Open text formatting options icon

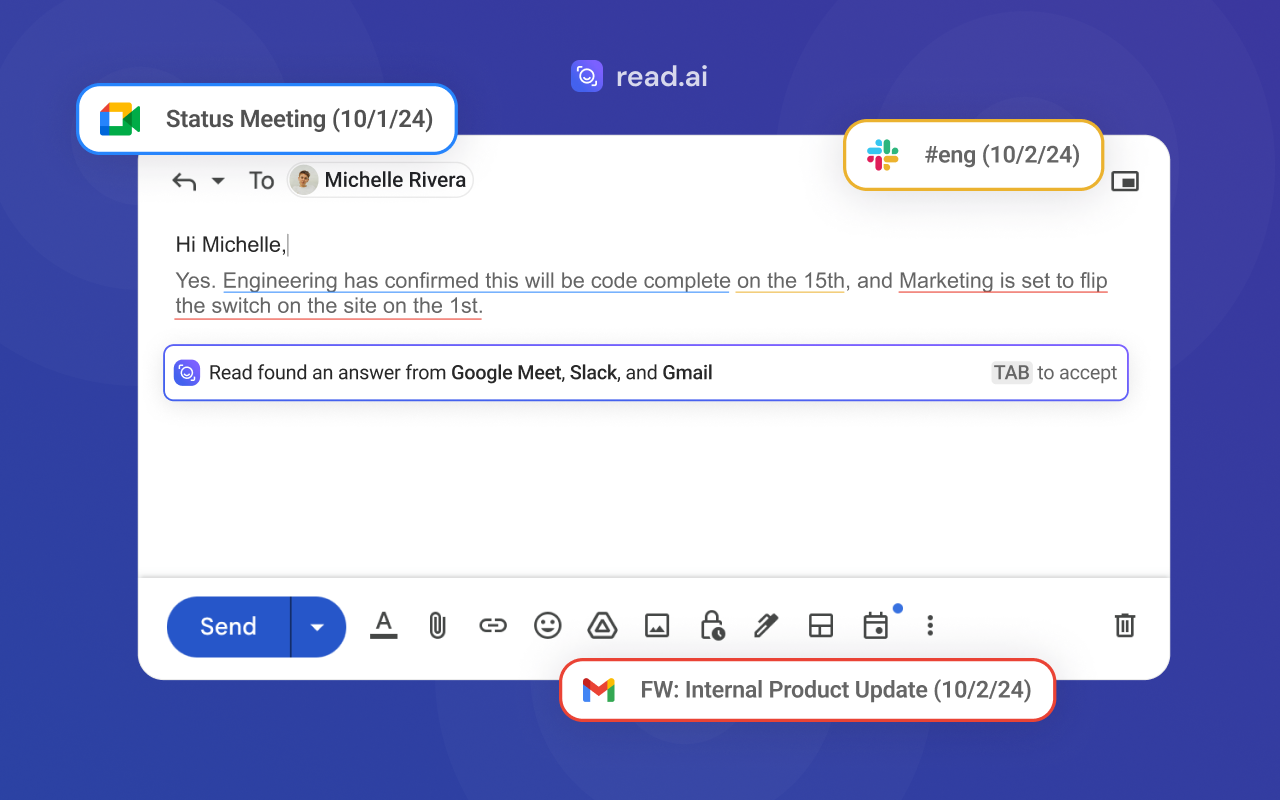[384, 626]
